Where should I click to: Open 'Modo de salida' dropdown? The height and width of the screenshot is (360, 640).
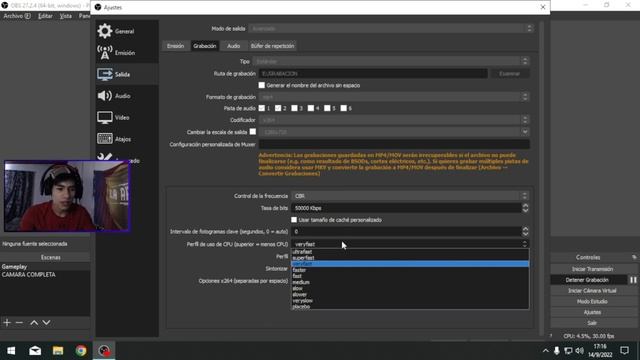tap(391, 29)
